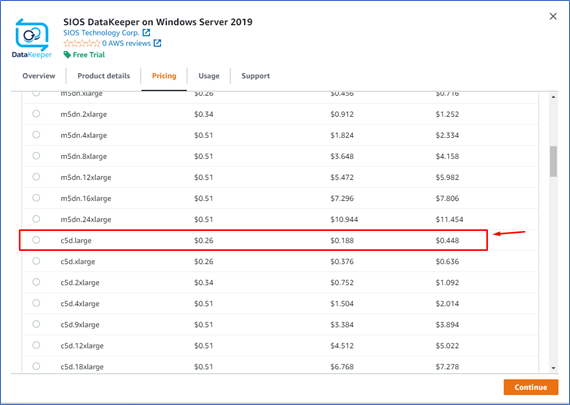Click the $7.278 total price cell
570x405 pixels.
pos(447,367)
